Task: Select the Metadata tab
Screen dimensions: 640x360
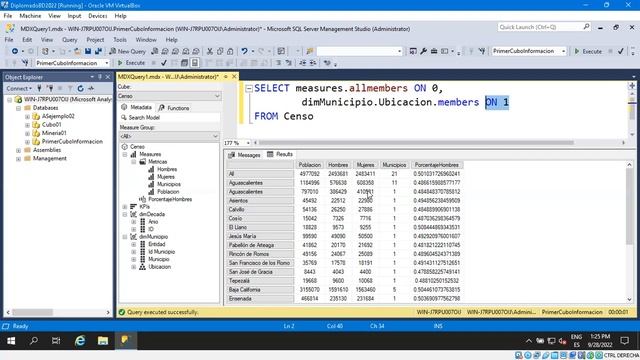Action: click(137, 107)
